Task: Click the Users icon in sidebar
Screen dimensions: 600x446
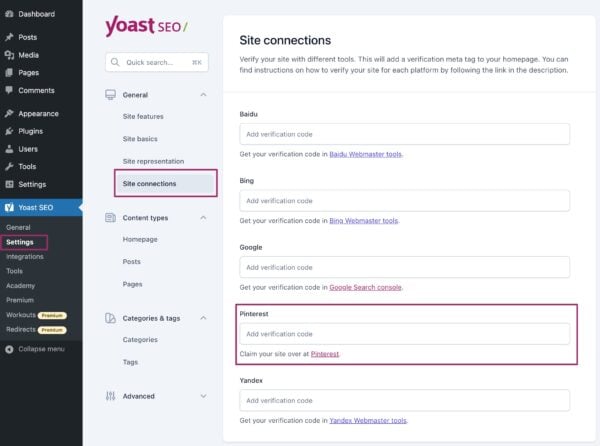Action: [x=9, y=149]
